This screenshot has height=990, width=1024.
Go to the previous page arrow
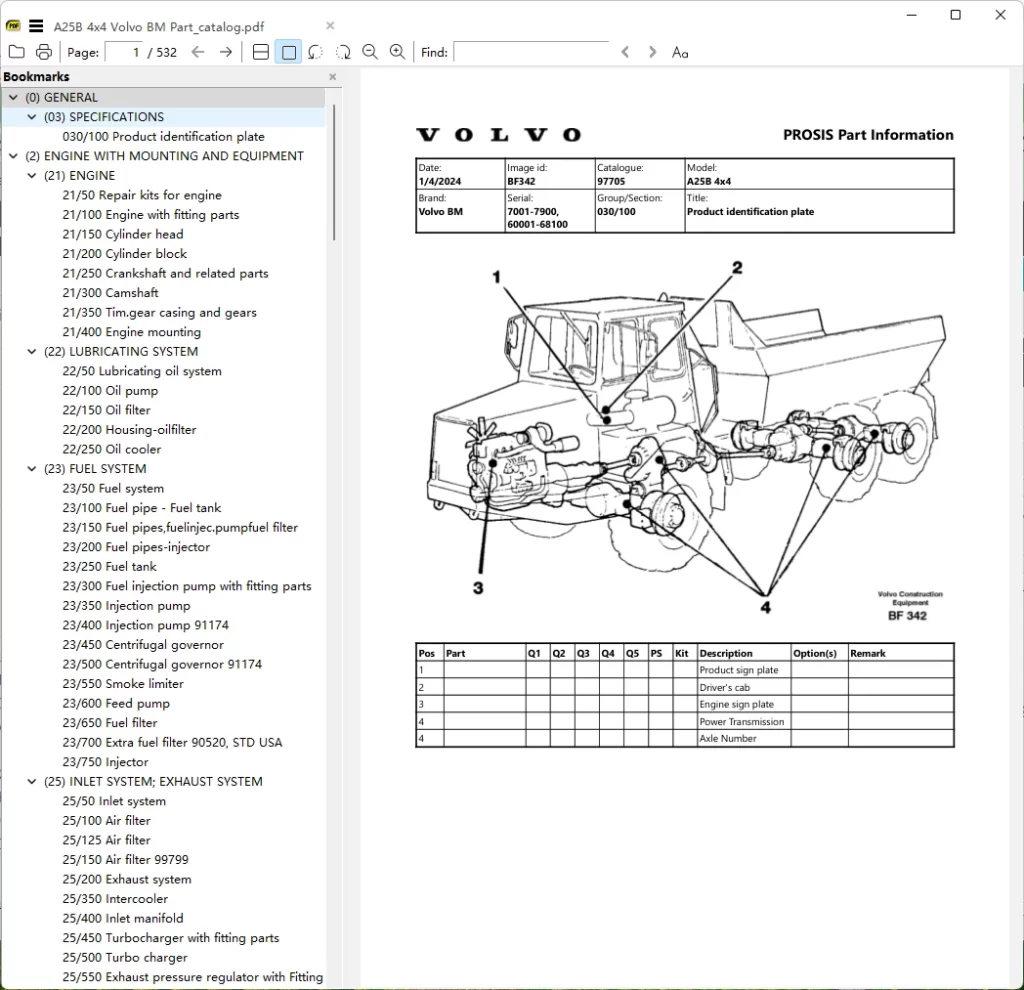coord(198,52)
